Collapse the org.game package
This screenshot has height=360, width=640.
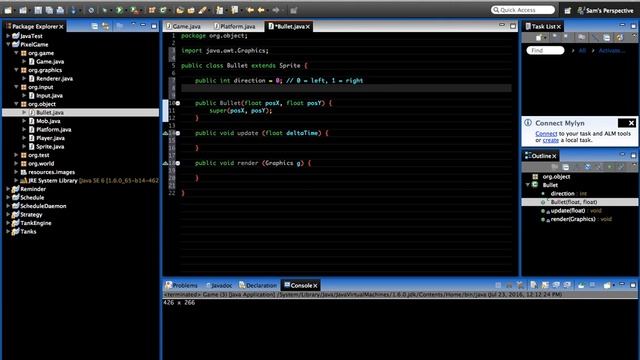(16, 53)
